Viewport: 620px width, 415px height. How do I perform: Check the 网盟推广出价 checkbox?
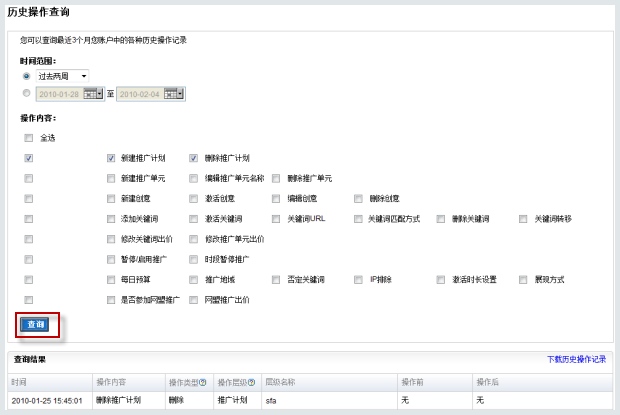coord(195,299)
